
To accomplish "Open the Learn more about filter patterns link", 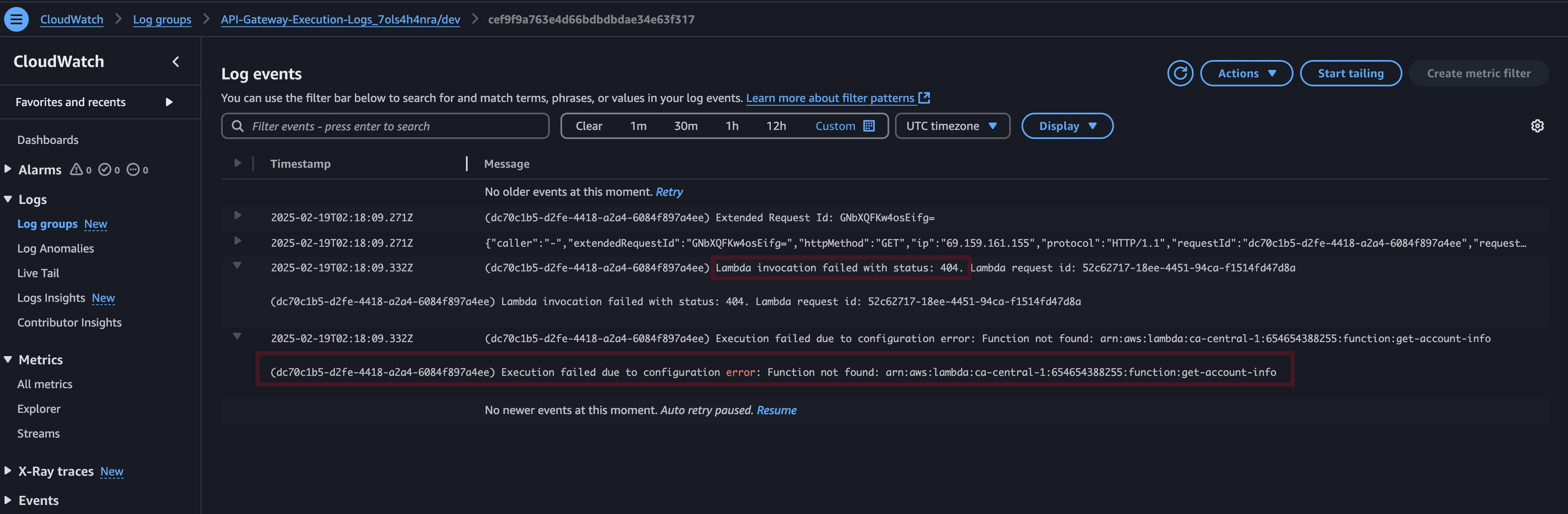I will [x=830, y=98].
